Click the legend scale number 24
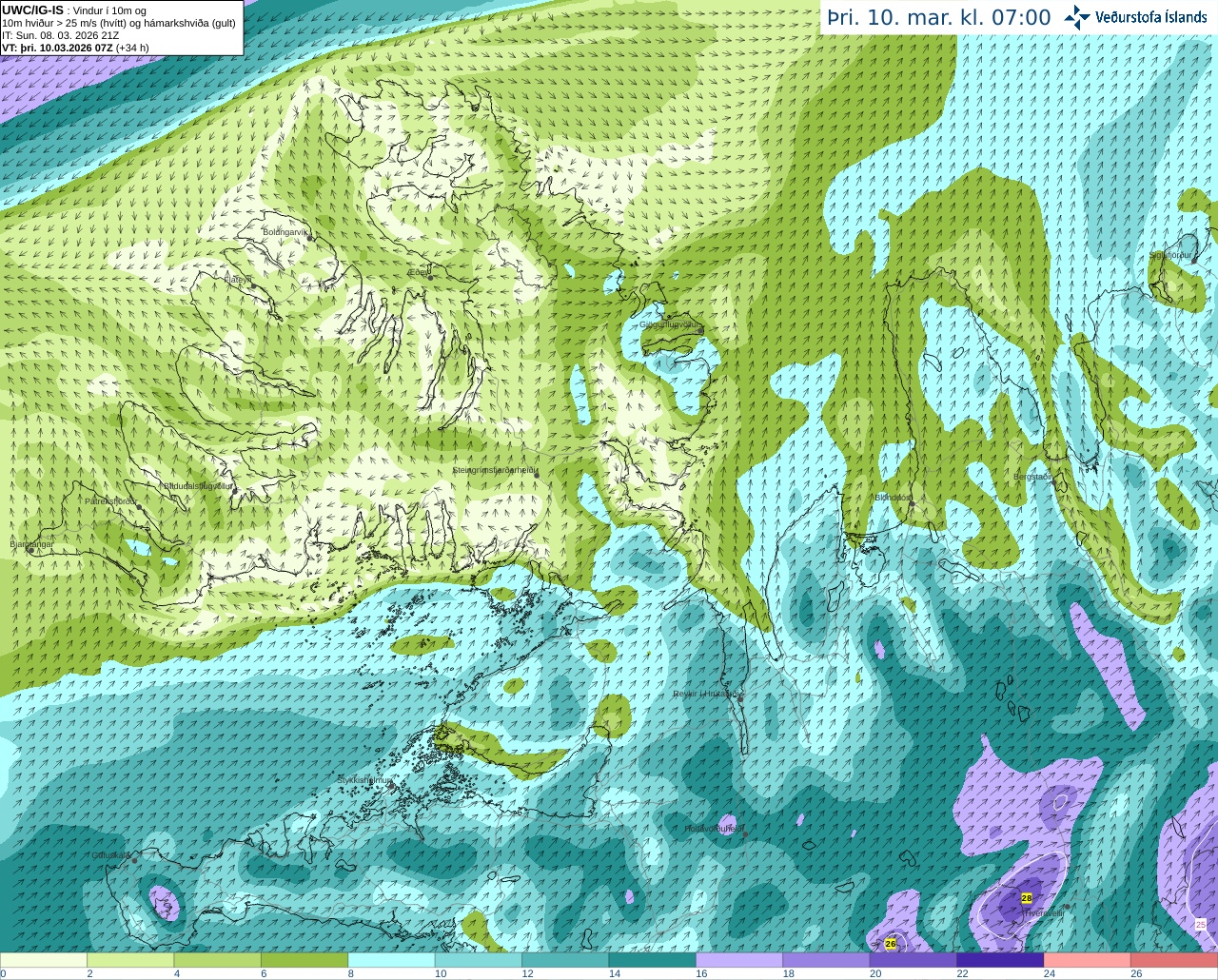The image size is (1218, 980). (x=1049, y=973)
